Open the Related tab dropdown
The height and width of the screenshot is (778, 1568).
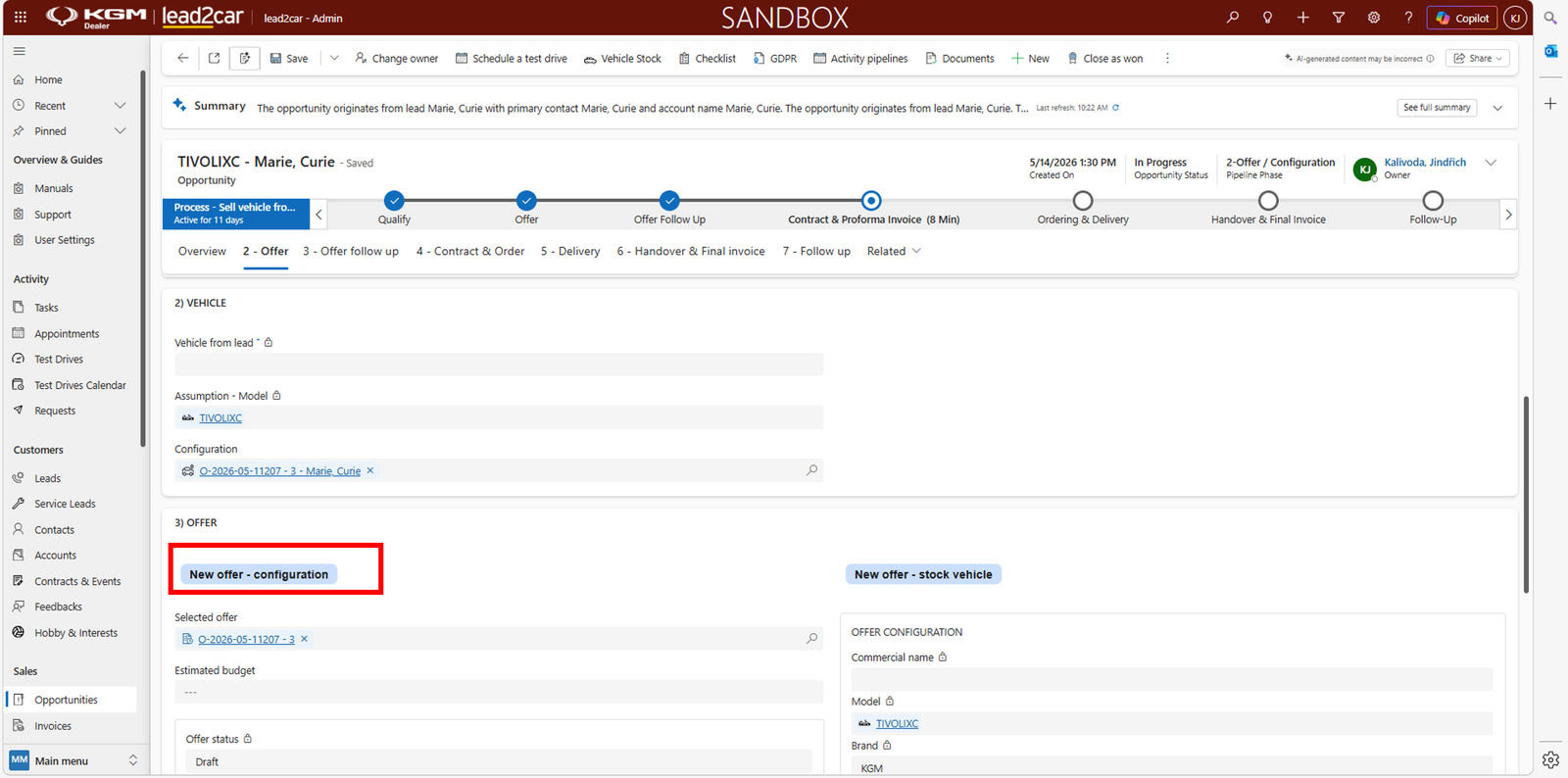(894, 252)
